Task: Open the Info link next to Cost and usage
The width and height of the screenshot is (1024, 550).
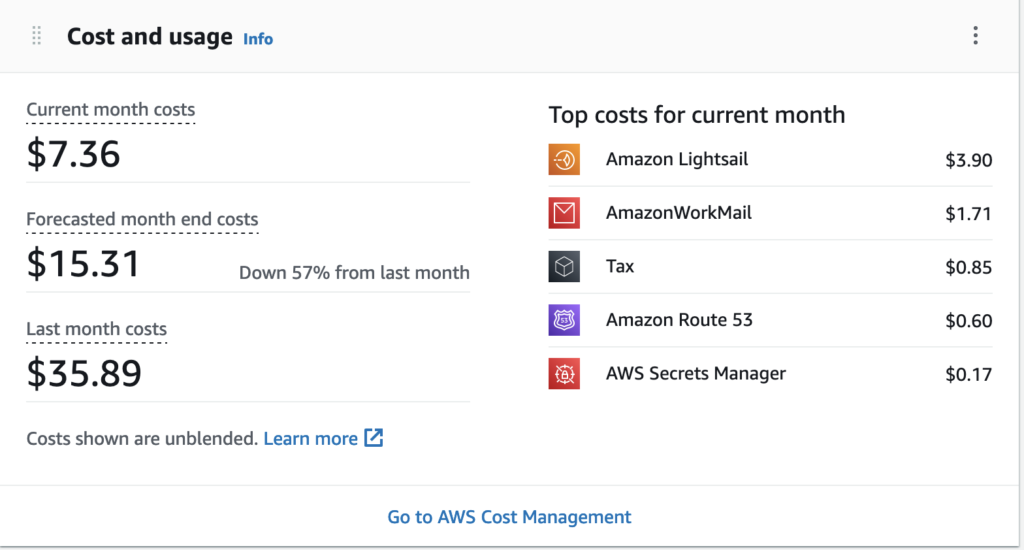Action: click(x=258, y=39)
